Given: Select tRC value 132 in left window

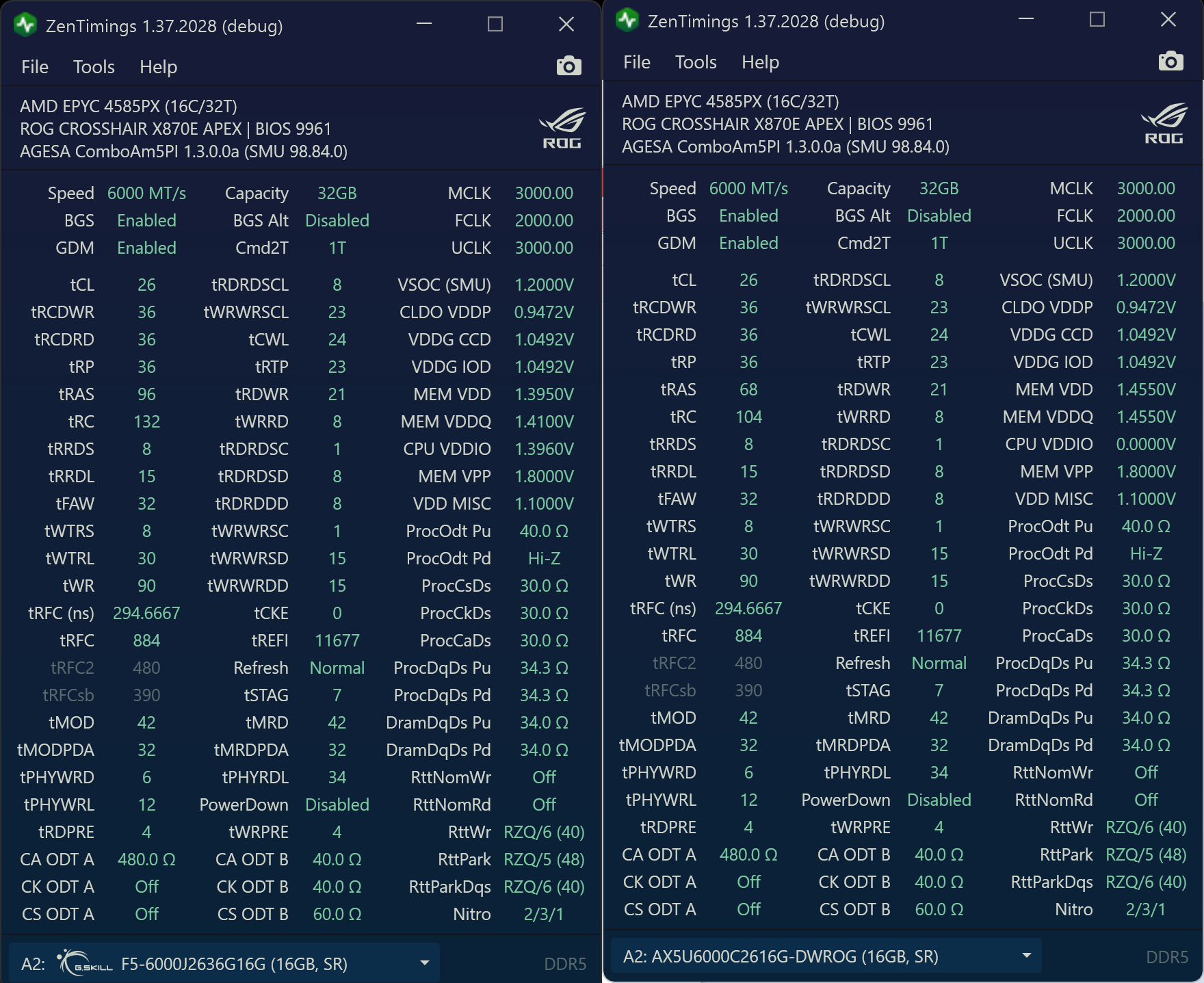Looking at the screenshot, I should pyautogui.click(x=146, y=422).
